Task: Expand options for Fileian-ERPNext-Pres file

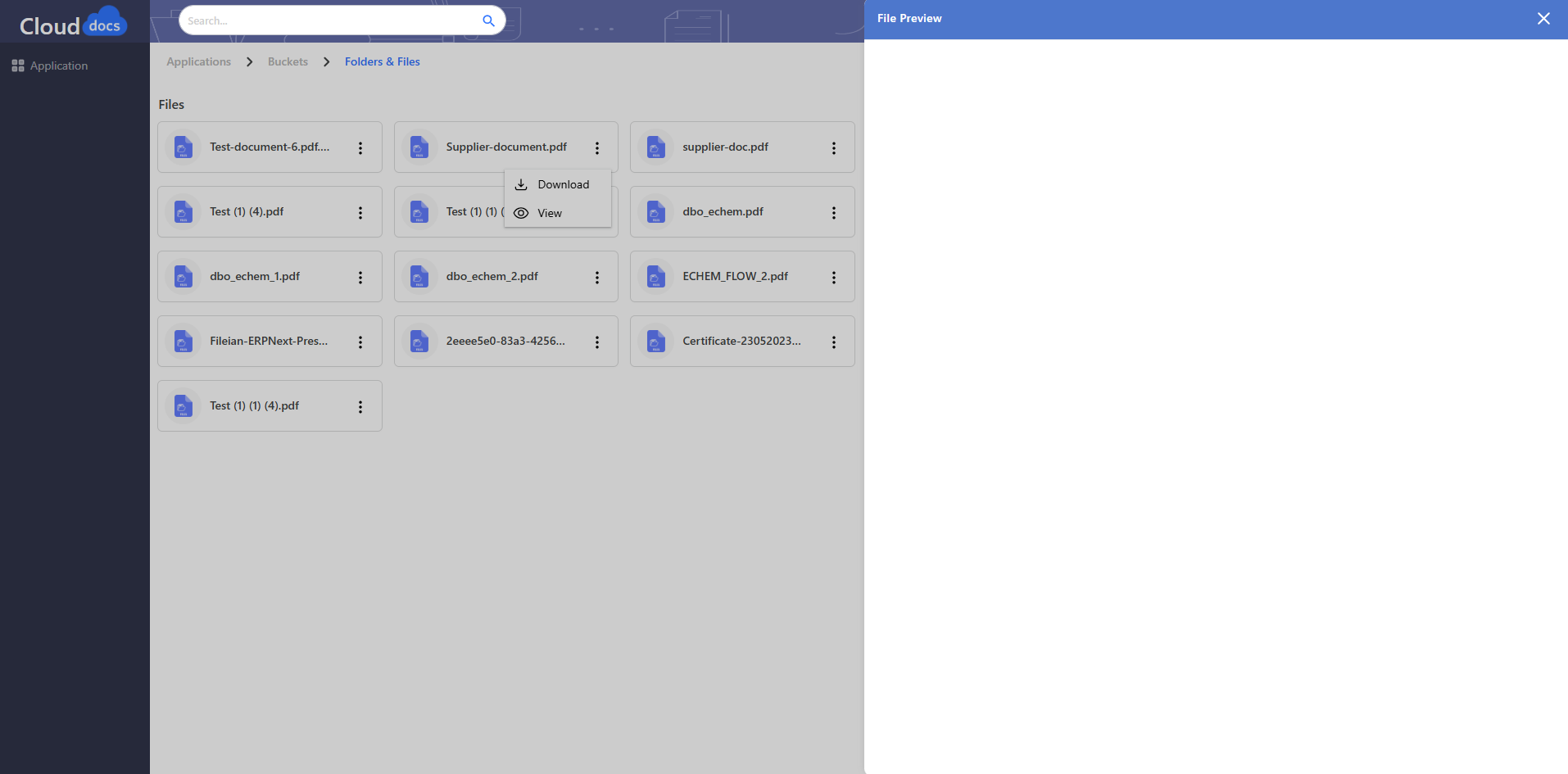Action: pos(360,342)
